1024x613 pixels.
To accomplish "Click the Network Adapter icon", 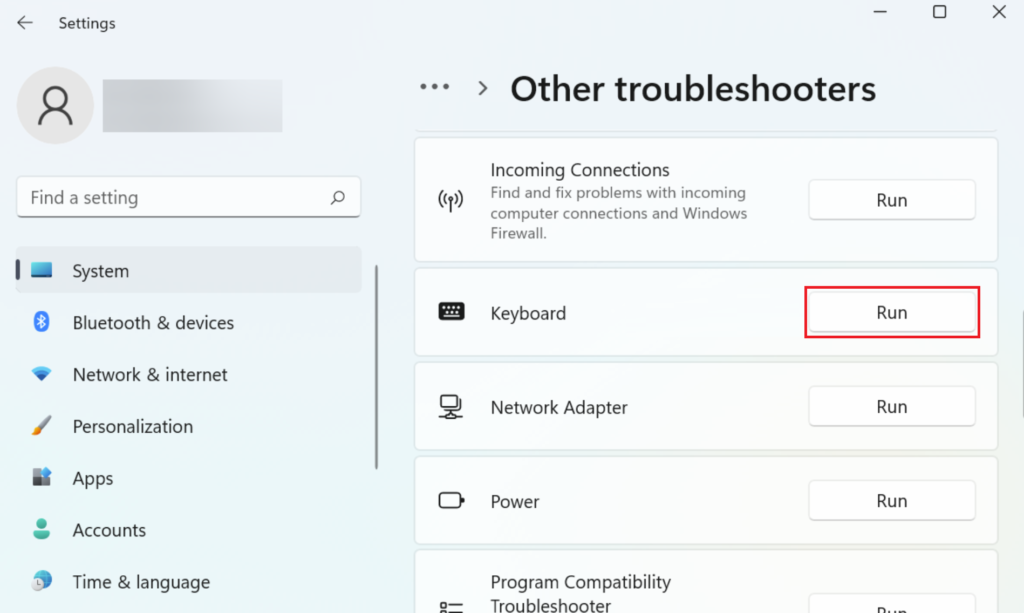I will coord(452,406).
